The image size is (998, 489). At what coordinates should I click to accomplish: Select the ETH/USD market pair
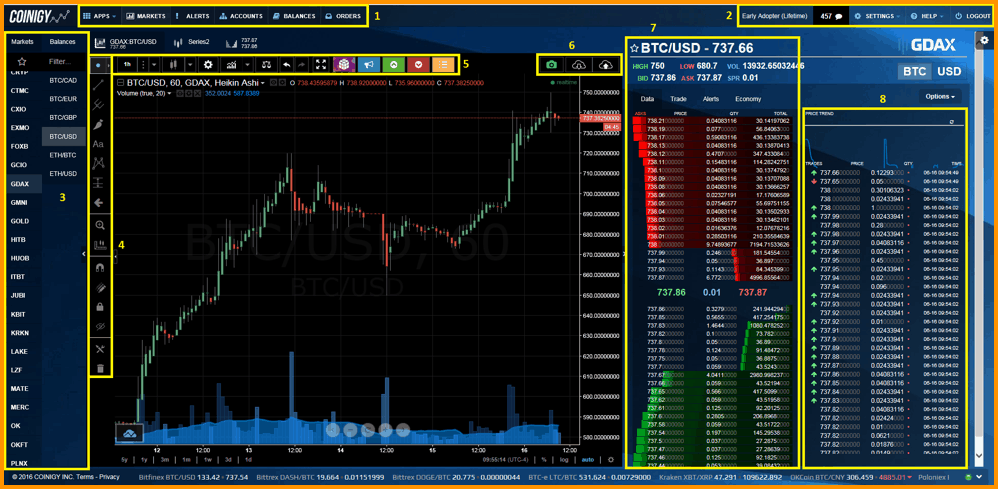pos(64,173)
